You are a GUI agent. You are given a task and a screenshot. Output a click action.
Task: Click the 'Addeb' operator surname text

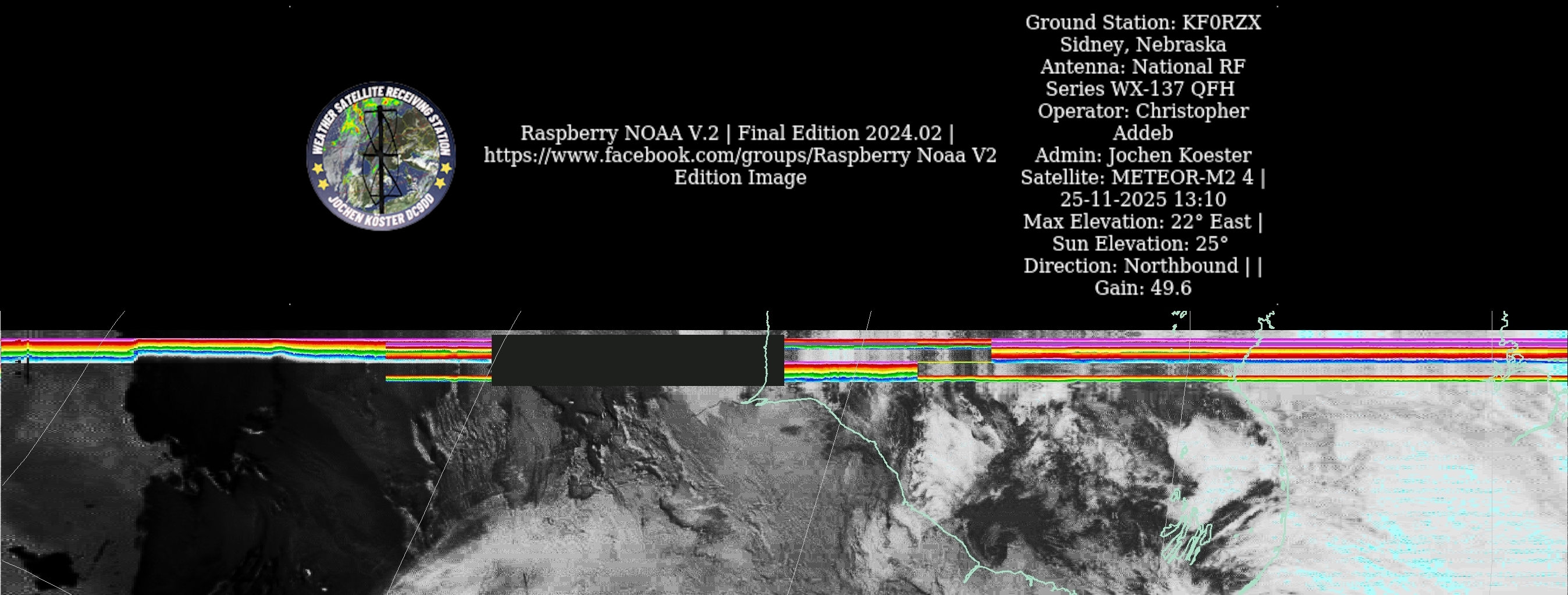coord(1143,133)
